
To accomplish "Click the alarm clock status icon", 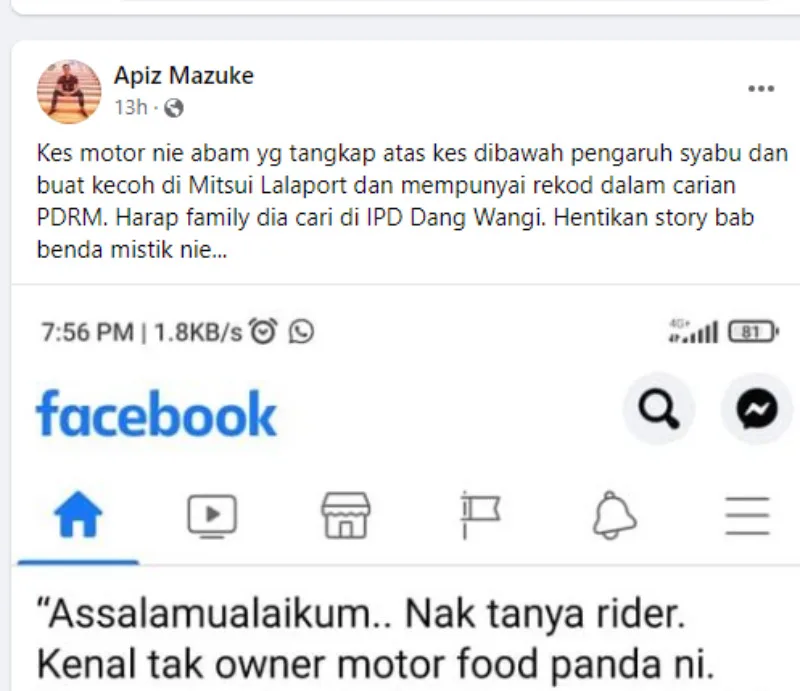I will pos(263,331).
